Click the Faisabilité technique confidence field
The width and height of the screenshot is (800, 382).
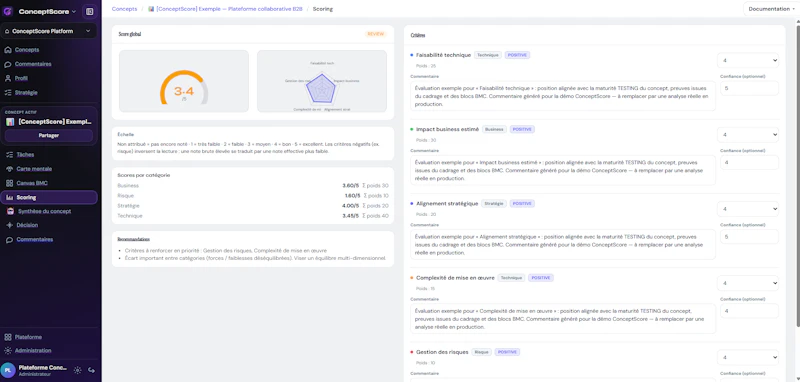click(749, 88)
